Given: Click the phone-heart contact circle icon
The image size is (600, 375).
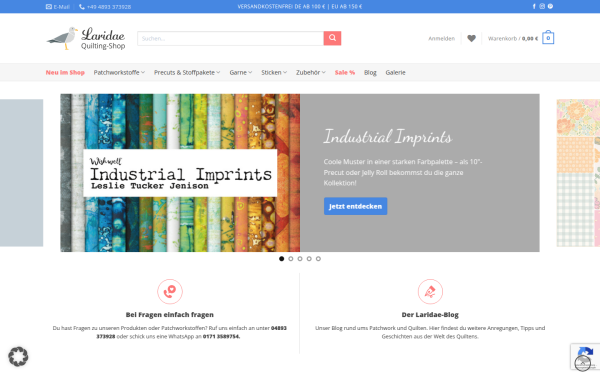Looking at the screenshot, I should pyautogui.click(x=170, y=292).
